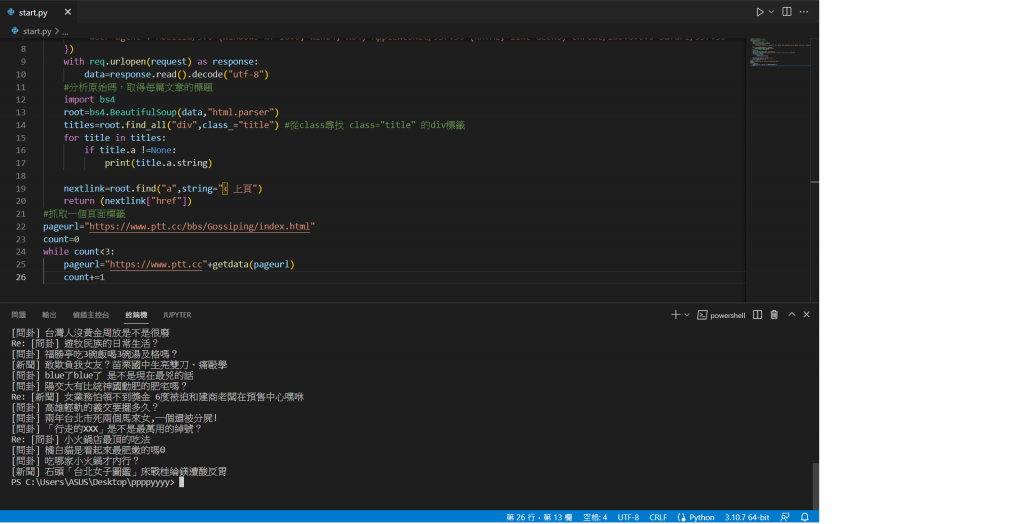Click terminal output line 石頭「台北女子圖鑑」
The height and width of the screenshot is (524, 1024).
click(119, 472)
